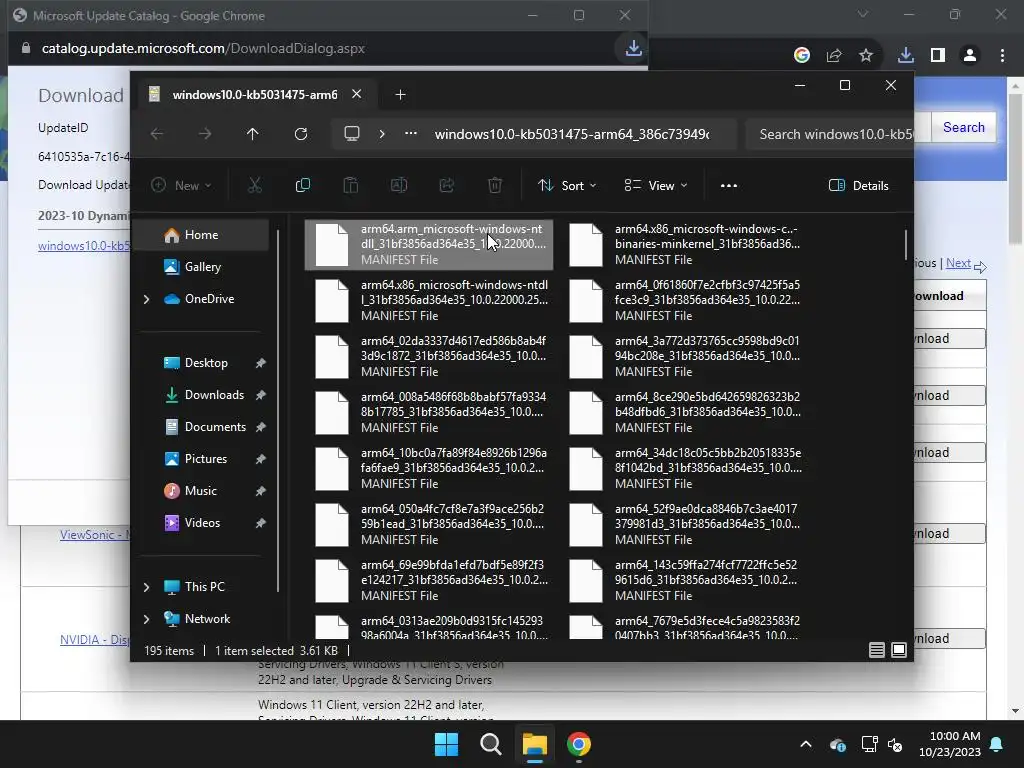Screen dimensions: 1024x768
Task: Select file arm64_0f61860f7e2cfbf3c97425f5a5 manifest
Action: coord(684,300)
